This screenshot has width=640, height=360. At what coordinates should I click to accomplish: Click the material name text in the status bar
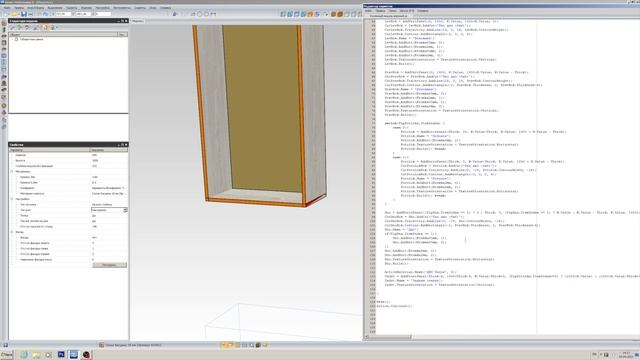(x=133, y=345)
